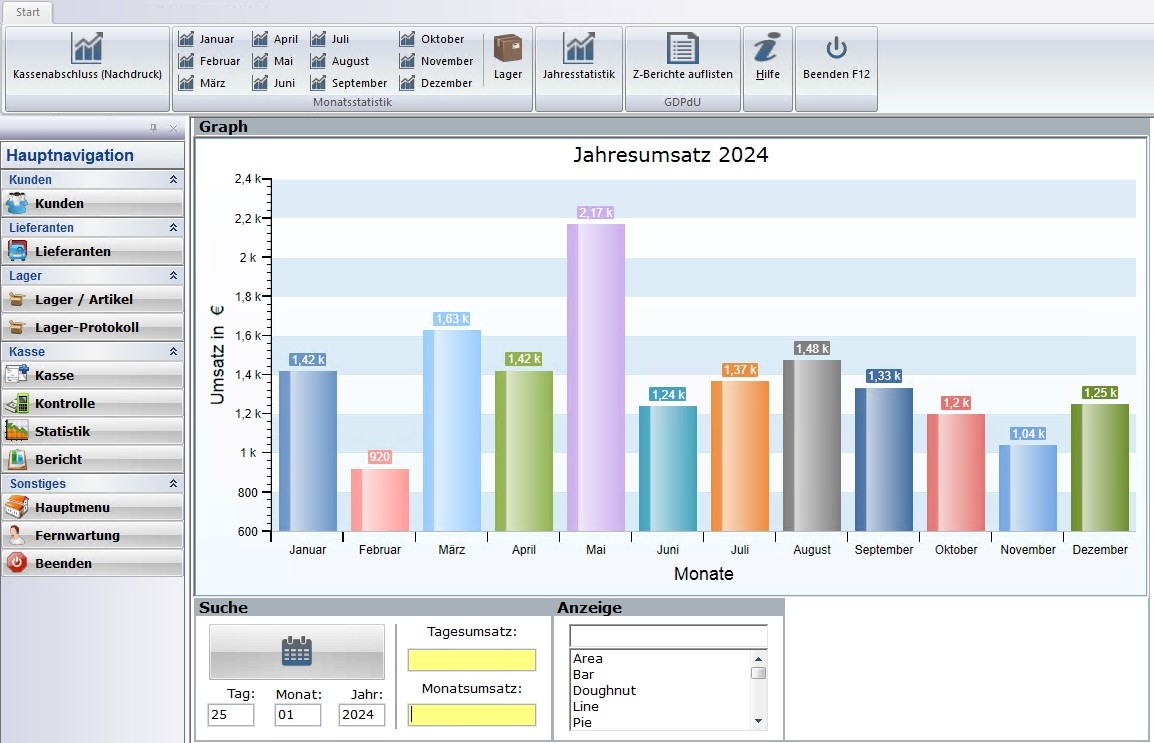Screen dimensions: 1154x743
Task: Open Lager / Artikel in the sidebar
Action: click(92, 299)
